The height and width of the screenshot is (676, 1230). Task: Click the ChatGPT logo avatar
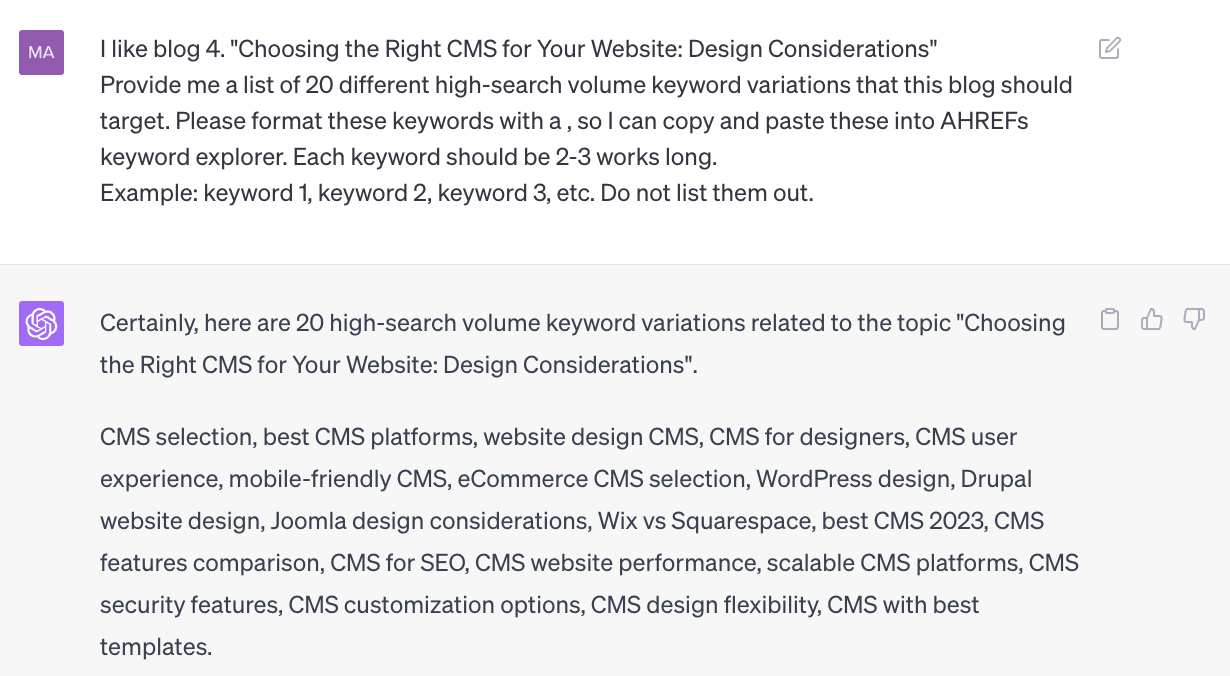tap(41, 323)
